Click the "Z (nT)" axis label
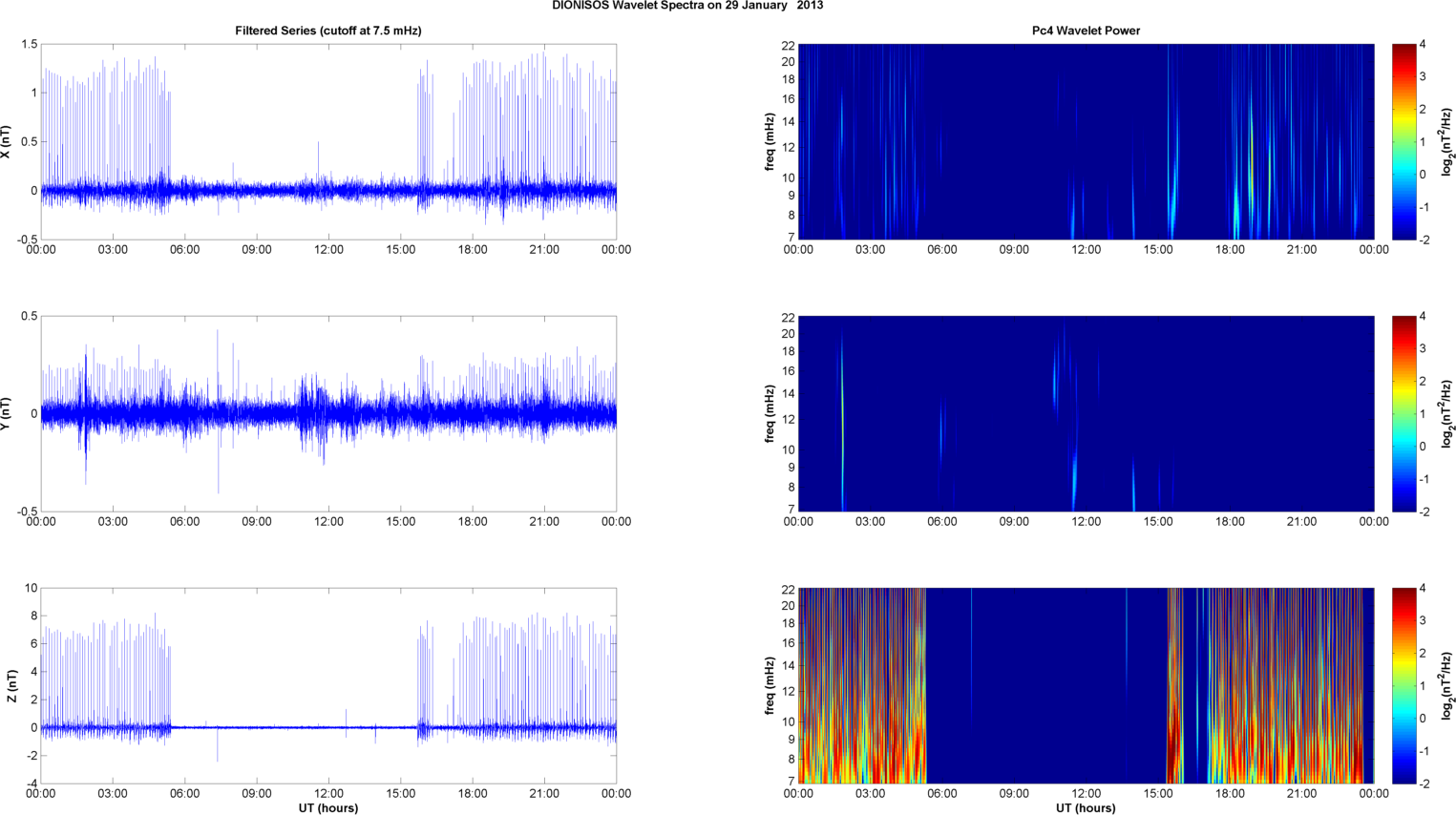The image size is (1456, 815). [x=11, y=686]
